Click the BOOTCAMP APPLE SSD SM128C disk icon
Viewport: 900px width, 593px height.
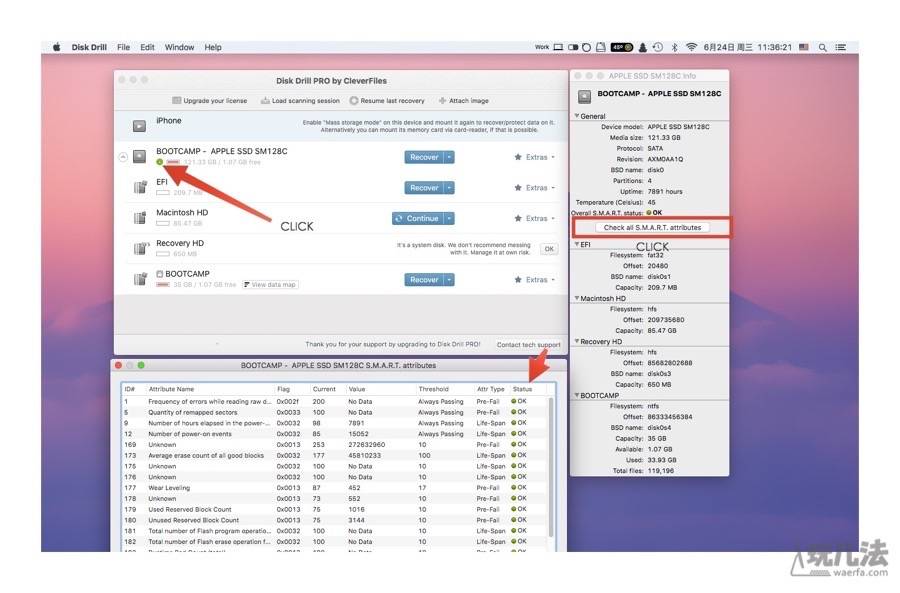coord(139,156)
